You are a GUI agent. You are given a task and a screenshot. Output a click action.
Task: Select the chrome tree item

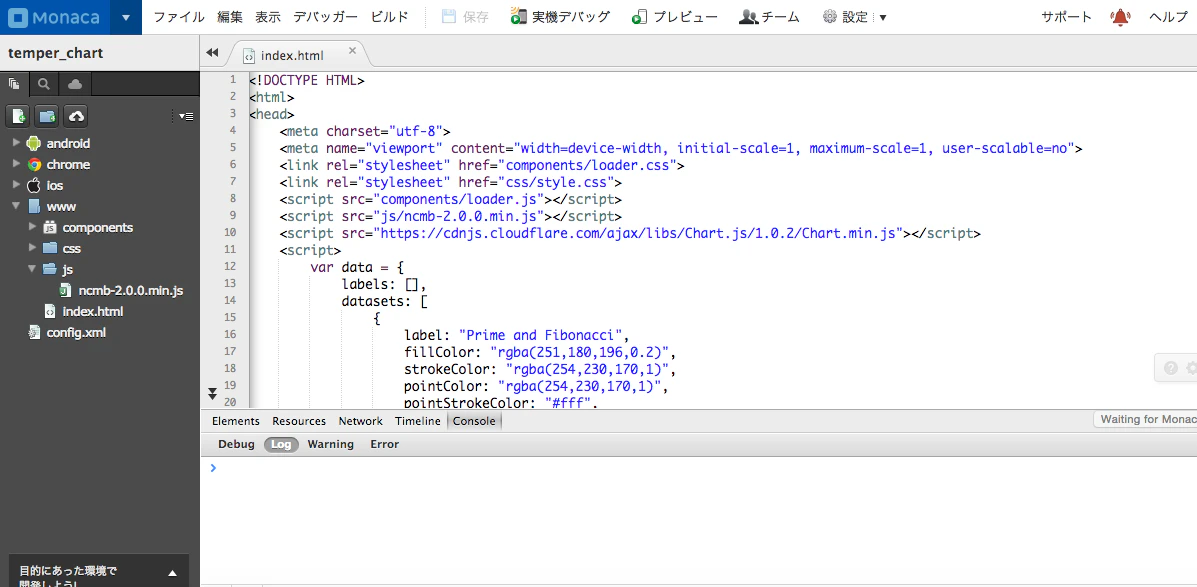pyautogui.click(x=68, y=164)
